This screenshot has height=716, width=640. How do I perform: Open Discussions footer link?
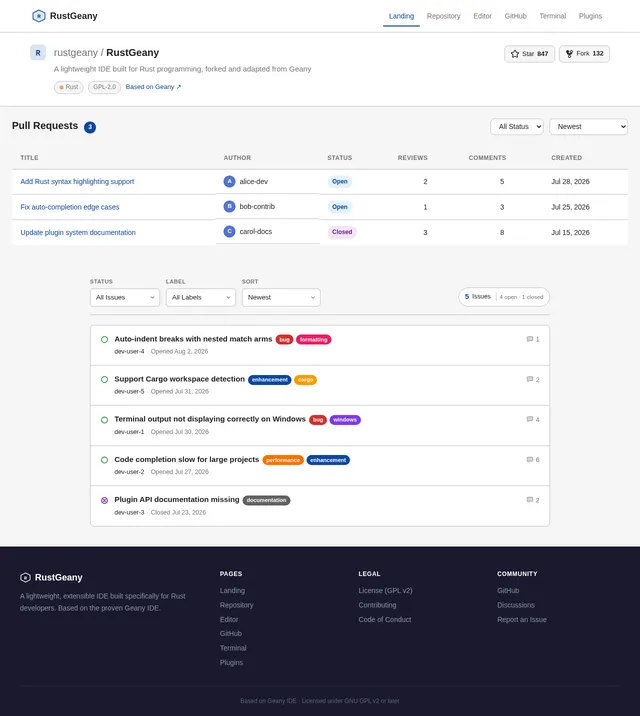(x=516, y=605)
